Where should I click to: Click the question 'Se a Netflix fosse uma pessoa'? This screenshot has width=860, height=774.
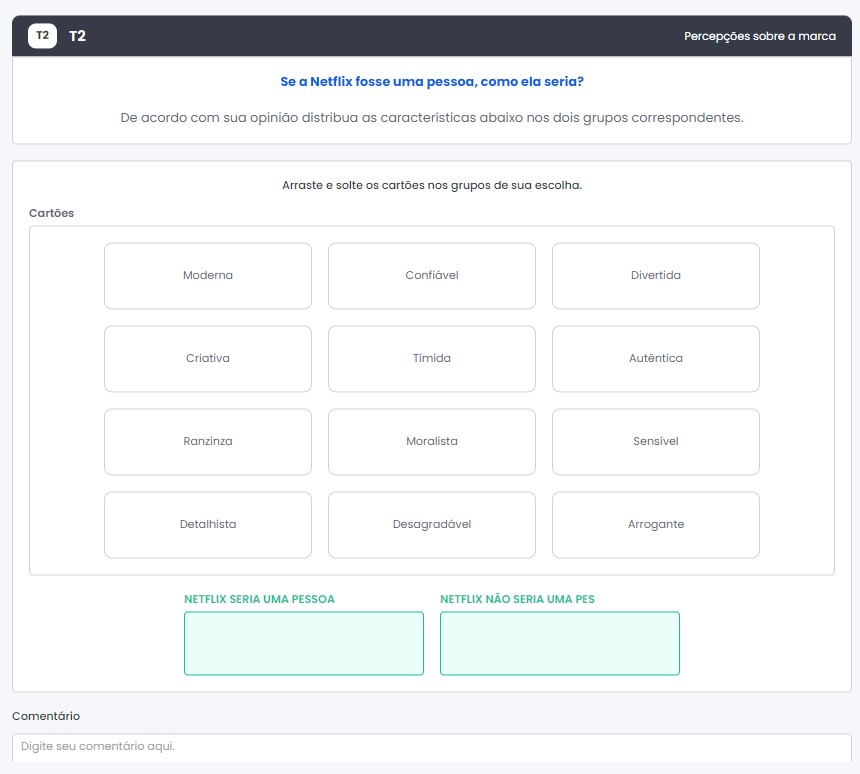tap(432, 82)
